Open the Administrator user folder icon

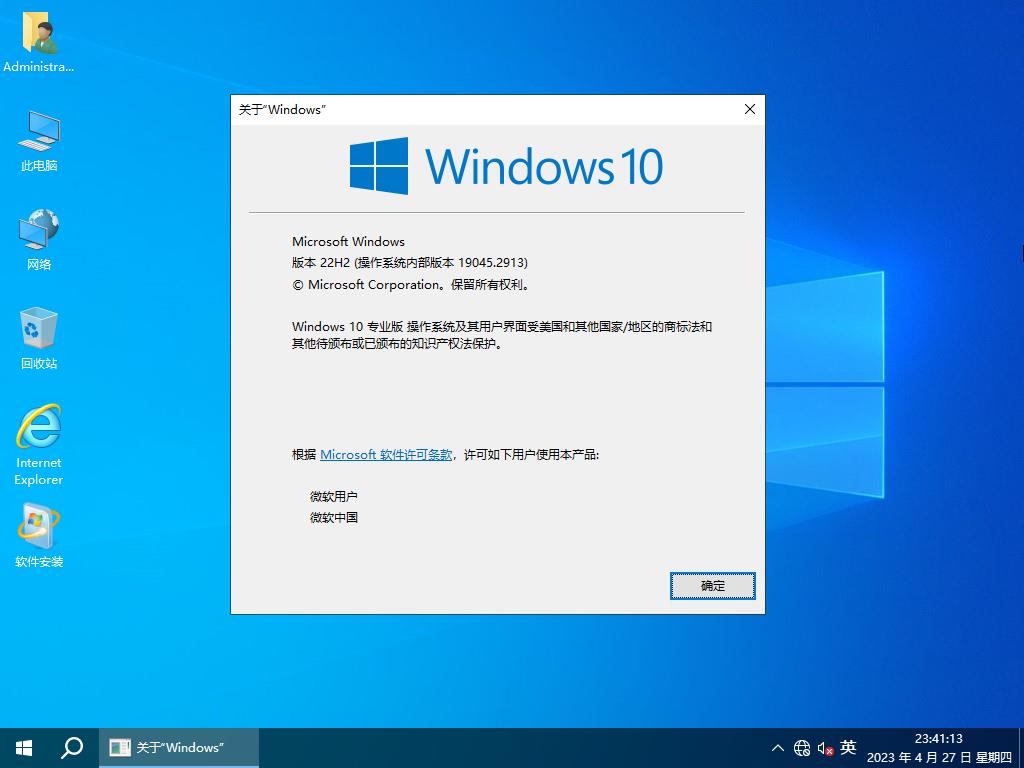point(39,35)
